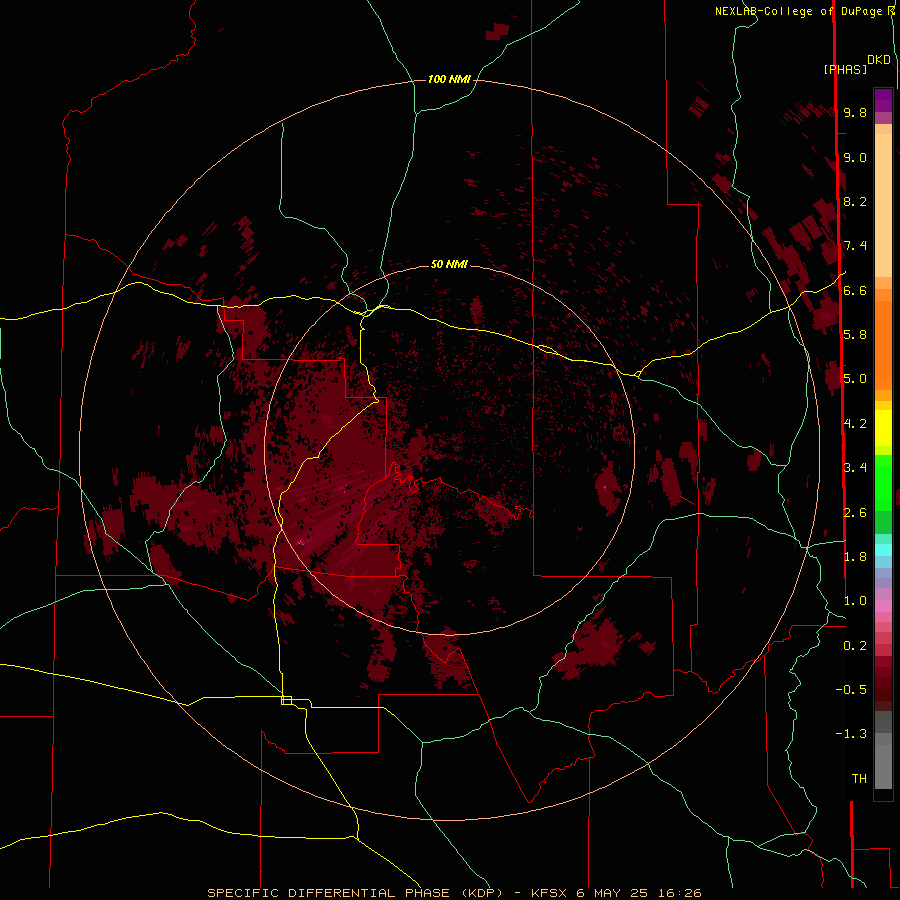
Task: Click the 7.4 scale value
Action: coord(855,246)
